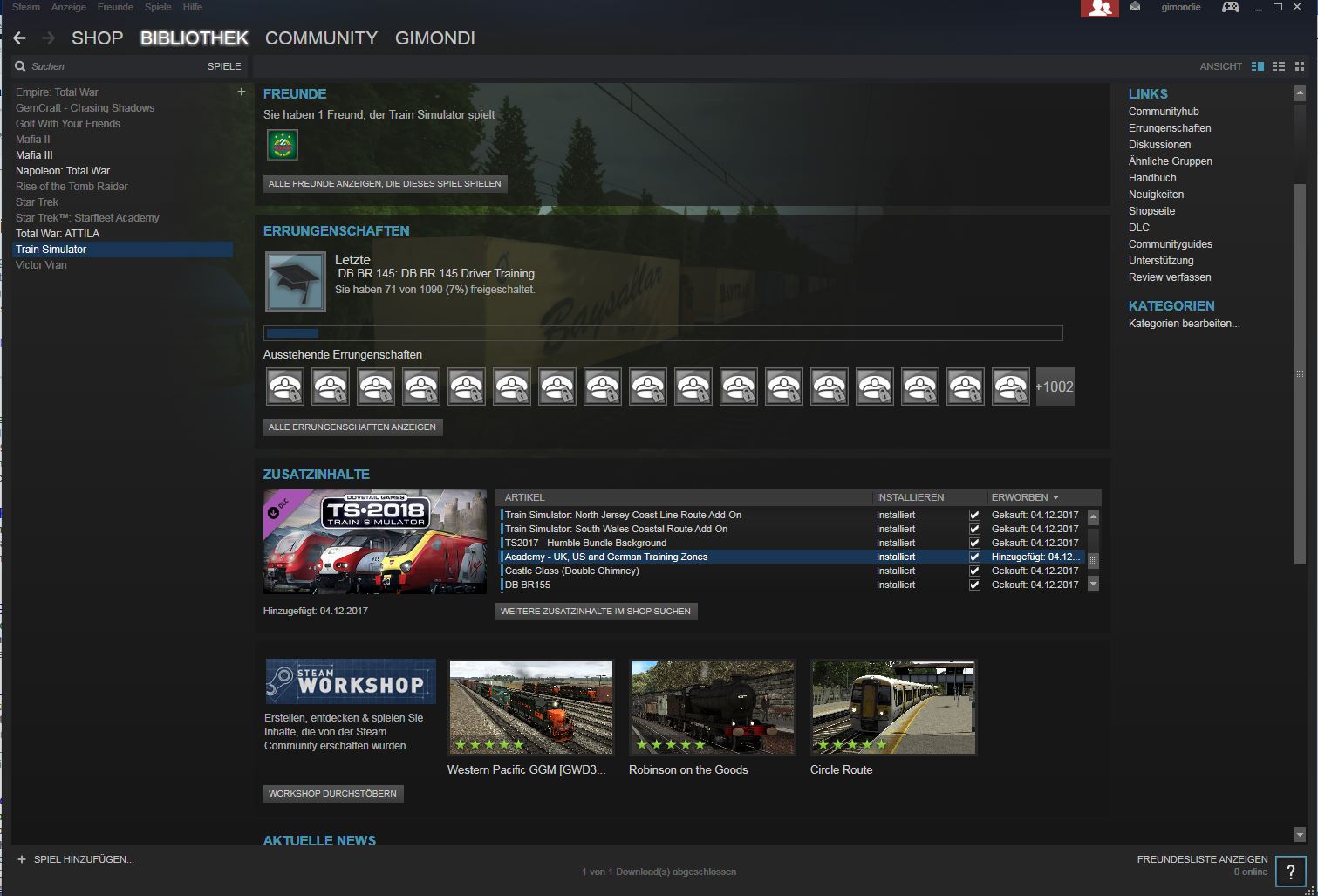Switch to detail view layout
Screen dimensions: 1318x896
click(1258, 66)
